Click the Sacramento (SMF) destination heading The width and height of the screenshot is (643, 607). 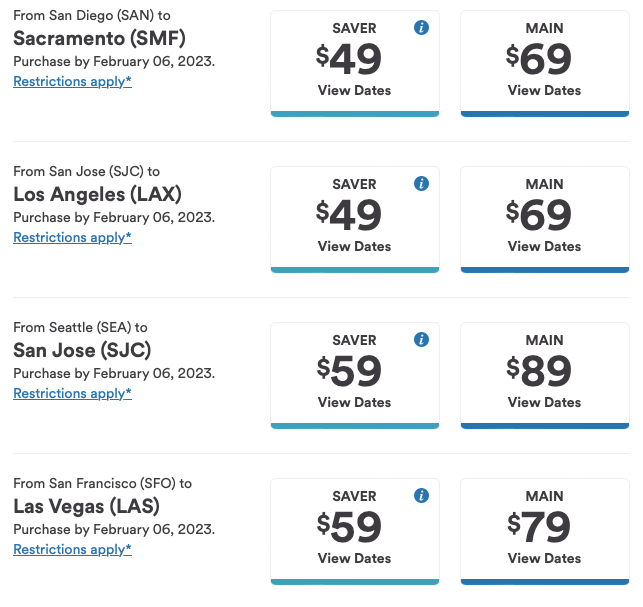[x=99, y=38]
